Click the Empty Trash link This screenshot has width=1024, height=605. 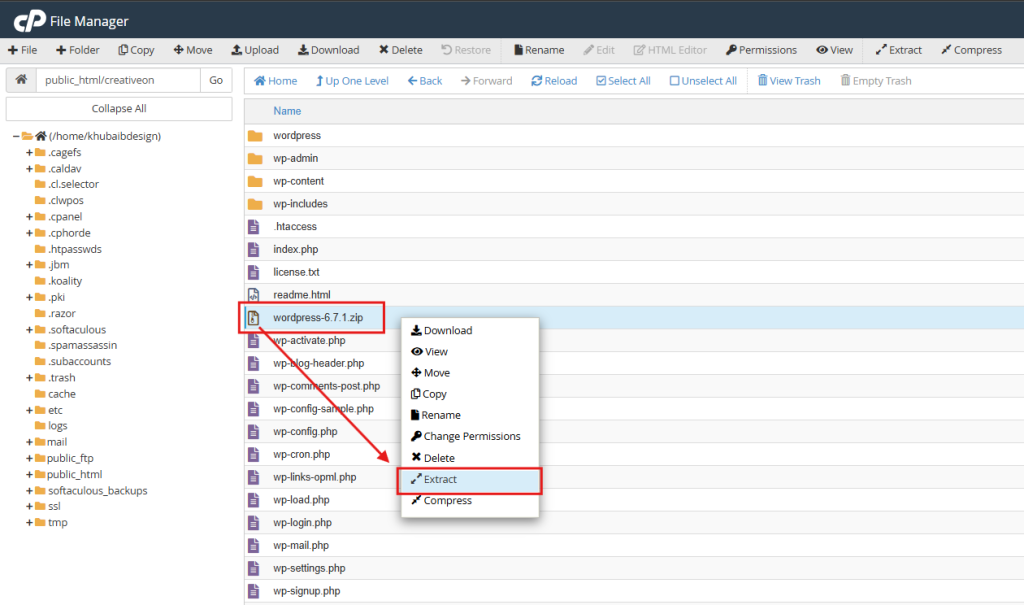pos(876,80)
